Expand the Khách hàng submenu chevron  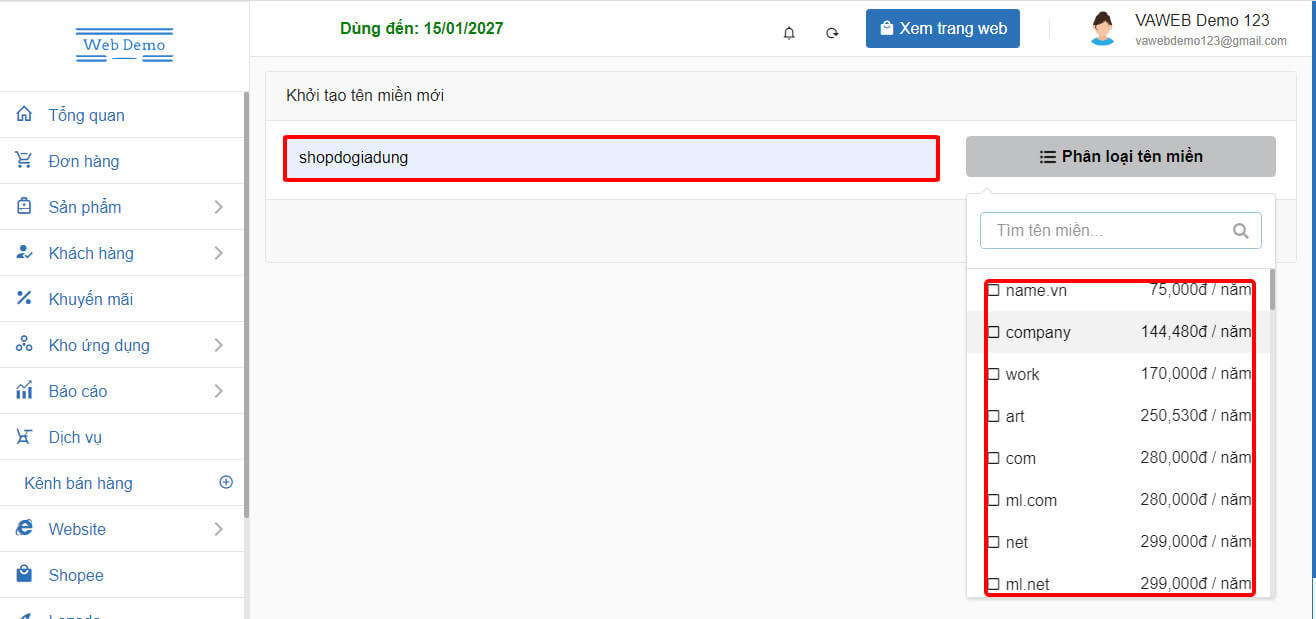(218, 253)
